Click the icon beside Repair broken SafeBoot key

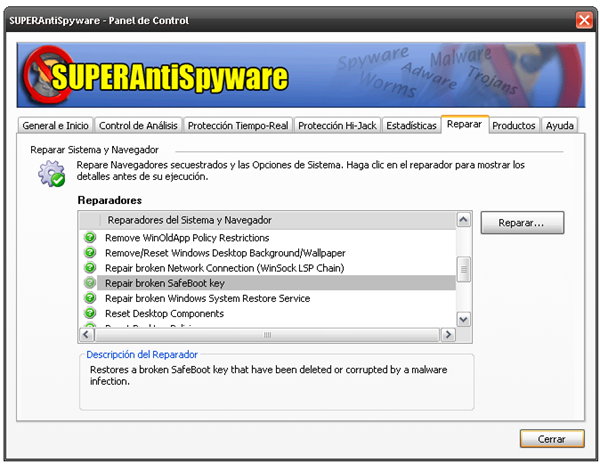click(x=90, y=283)
